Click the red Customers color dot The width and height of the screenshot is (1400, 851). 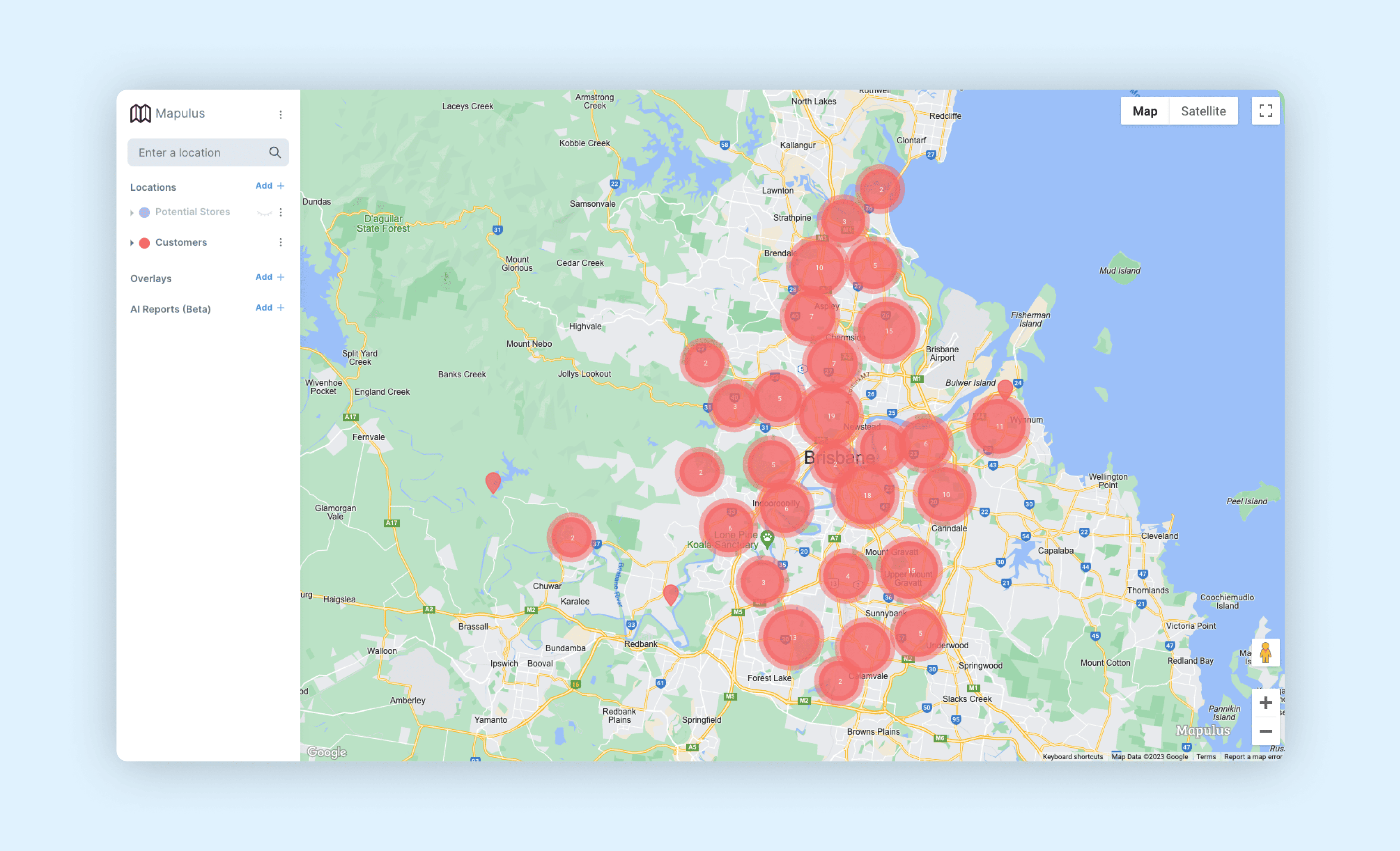click(144, 243)
